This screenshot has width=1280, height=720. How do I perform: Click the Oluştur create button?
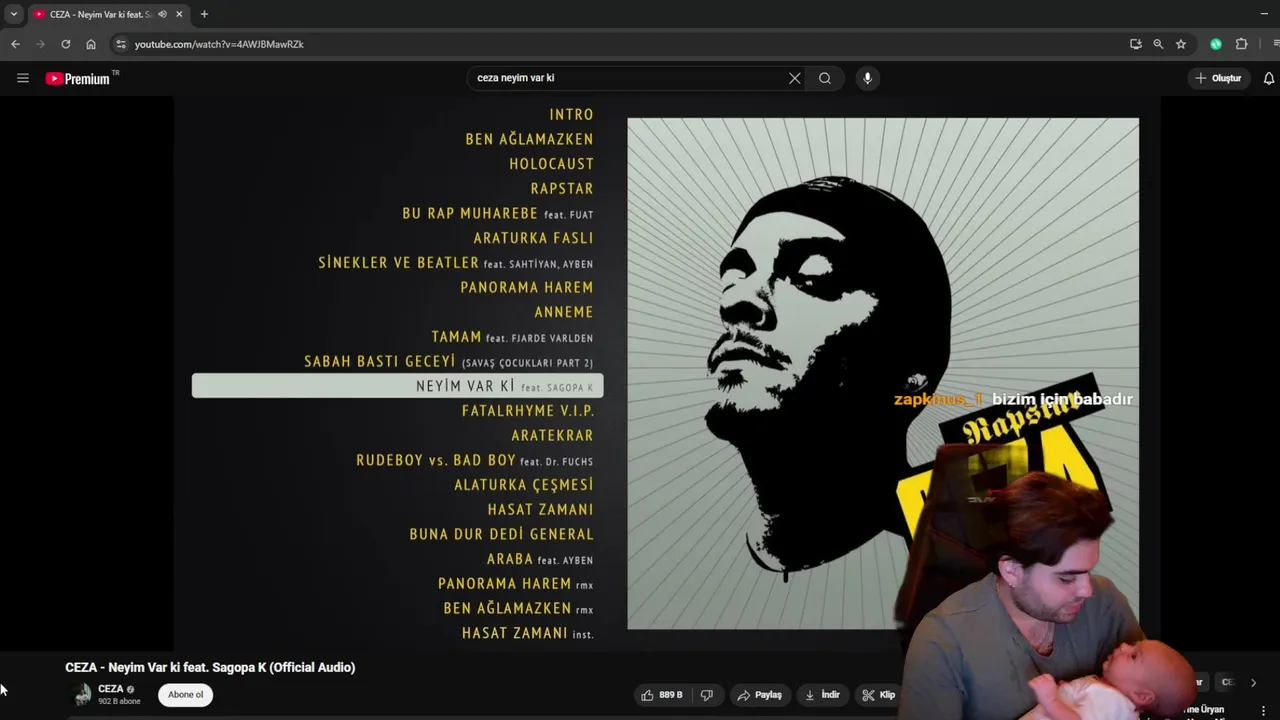click(1218, 78)
